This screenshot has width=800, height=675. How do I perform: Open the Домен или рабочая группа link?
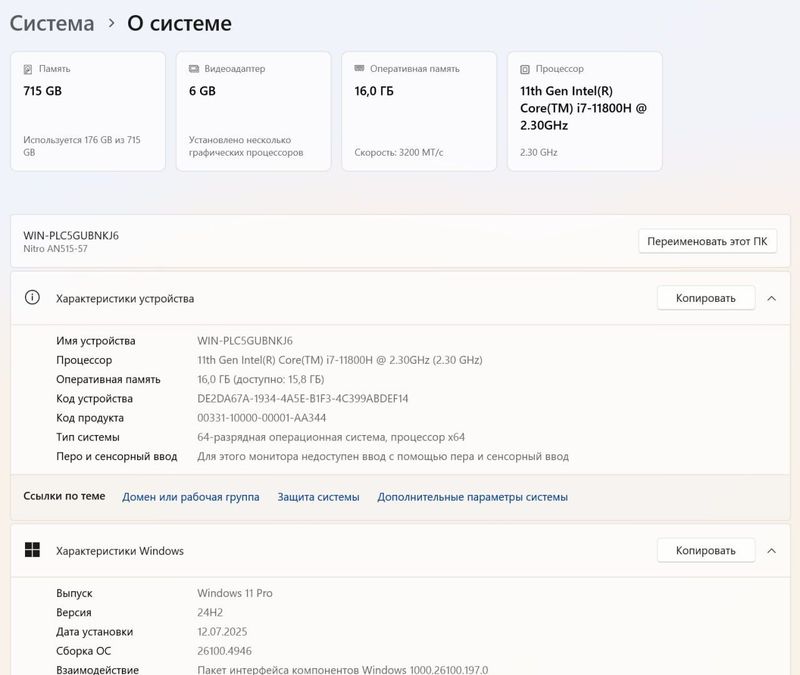[x=190, y=497]
